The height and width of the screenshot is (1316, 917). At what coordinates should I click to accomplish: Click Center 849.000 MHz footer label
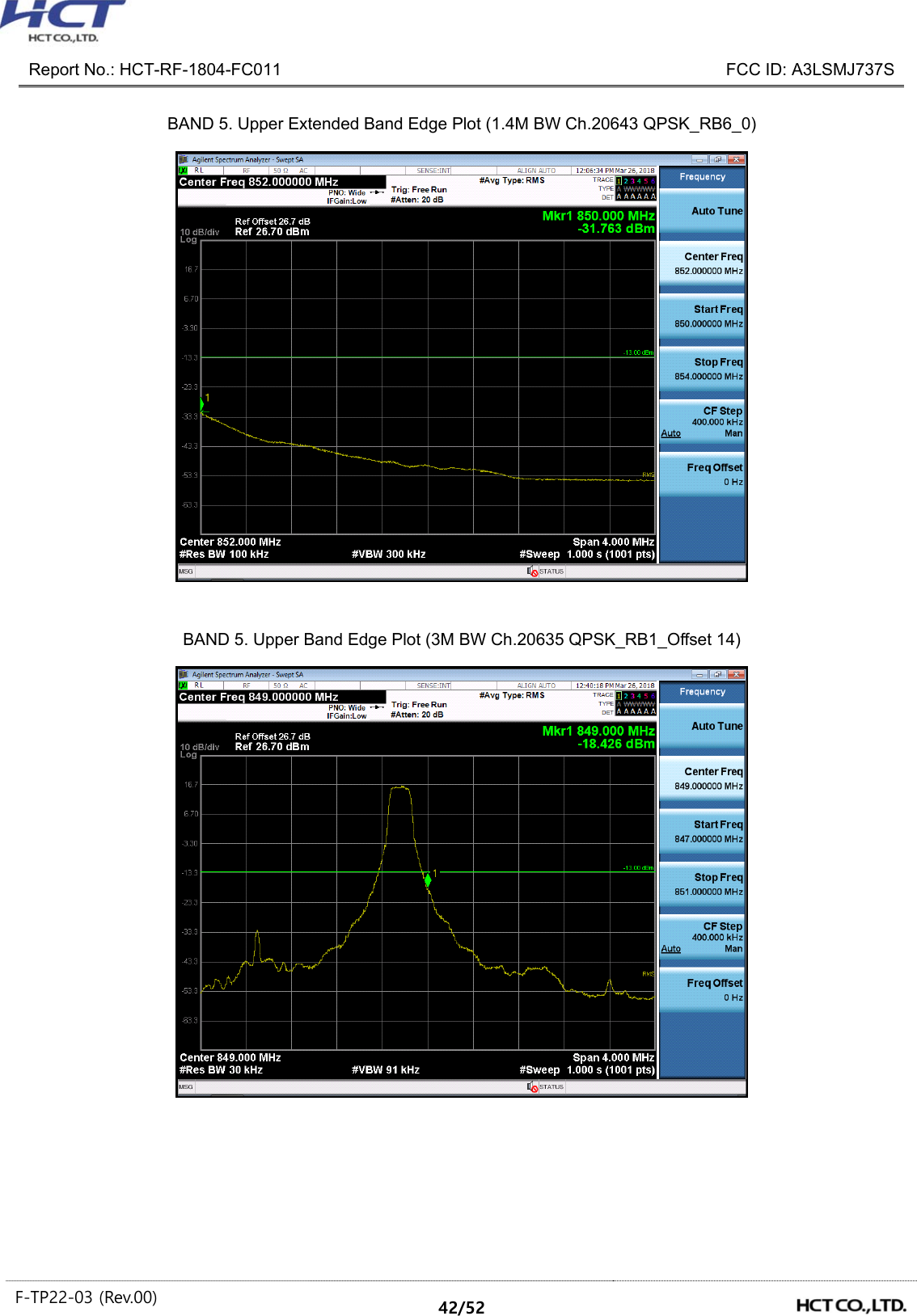[230, 1058]
